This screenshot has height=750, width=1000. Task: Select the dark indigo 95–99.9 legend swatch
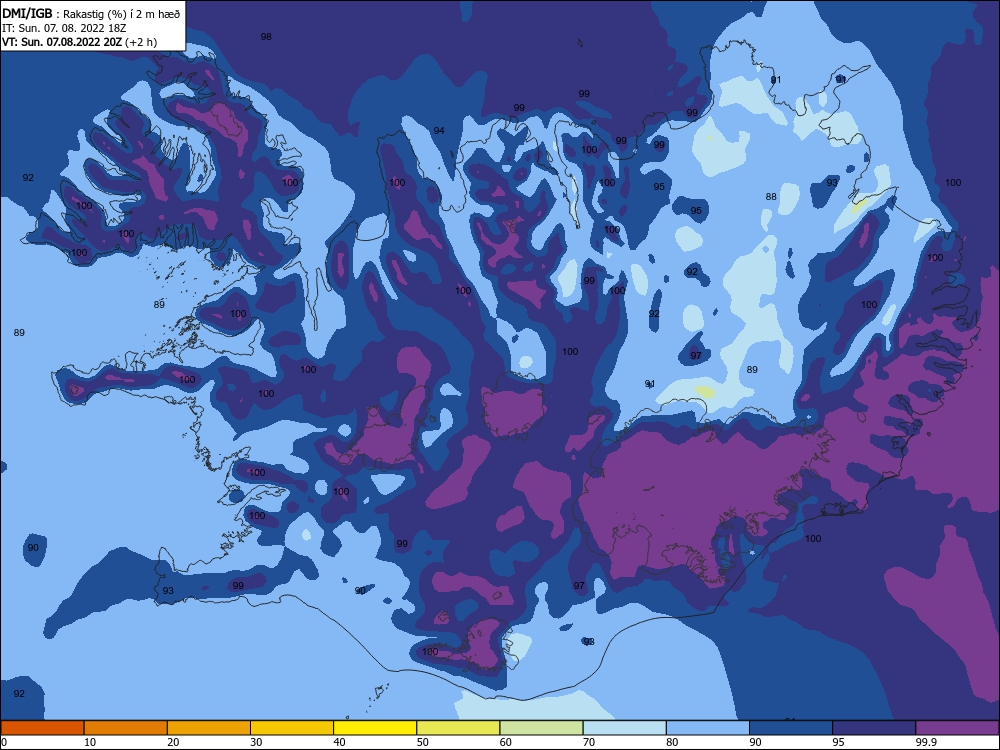pos(874,728)
